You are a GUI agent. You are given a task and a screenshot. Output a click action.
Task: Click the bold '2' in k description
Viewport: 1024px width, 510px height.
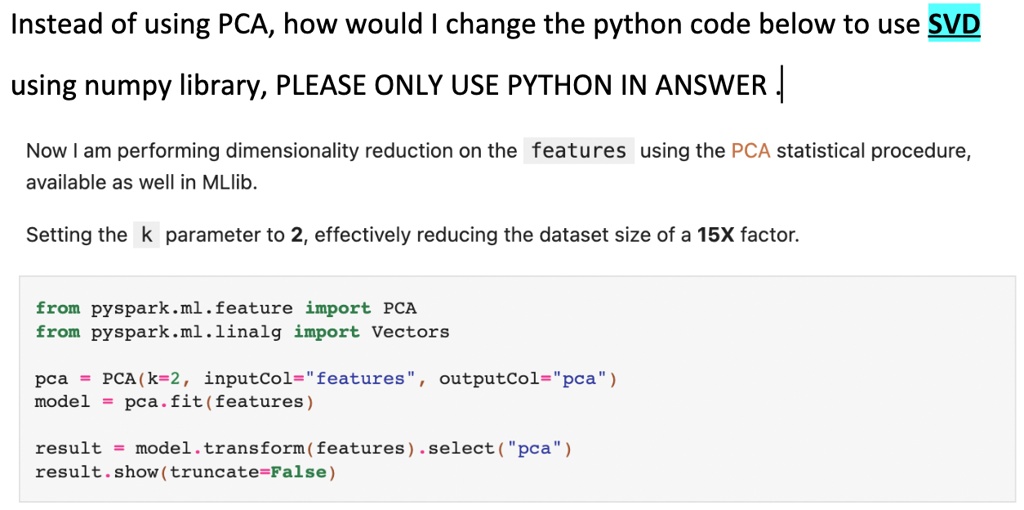[x=297, y=234]
